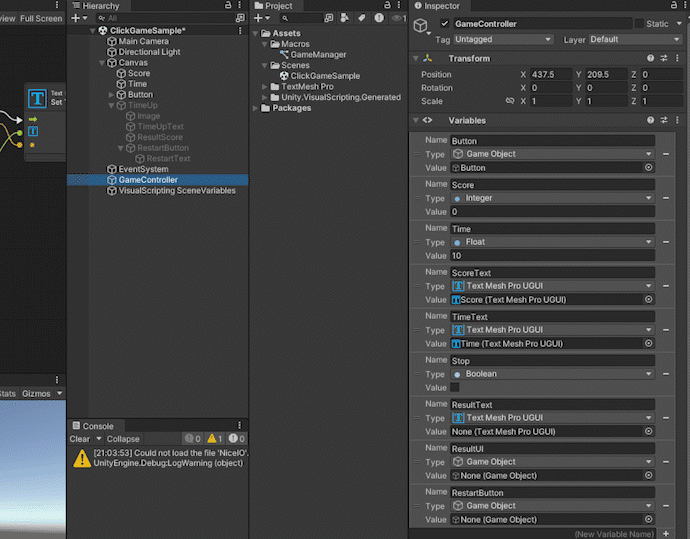
Task: Toggle hidden packages visibility eye in the Project panel
Action: pyautogui.click(x=399, y=18)
